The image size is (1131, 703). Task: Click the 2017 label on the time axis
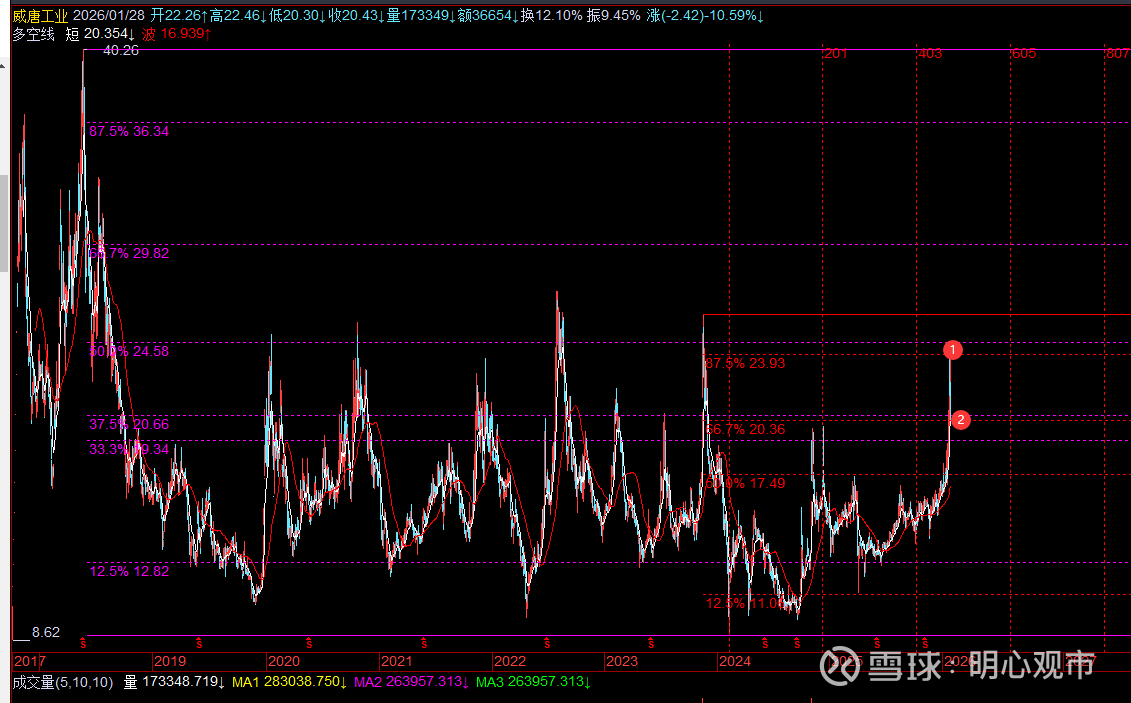pos(29,661)
